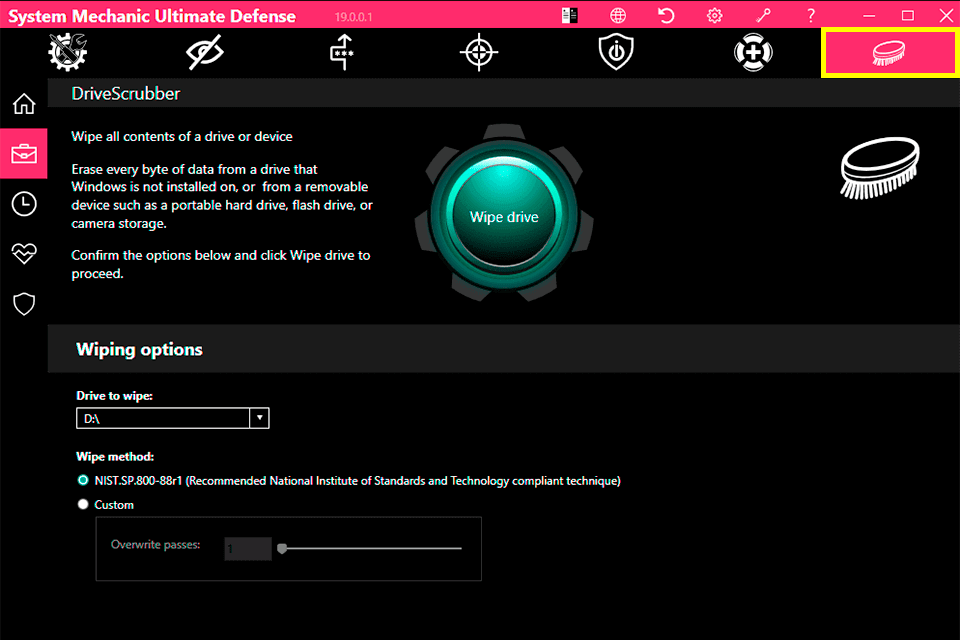Select the Privacy eye icon in the toolbar
Image resolution: width=960 pixels, height=640 pixels.
[204, 52]
